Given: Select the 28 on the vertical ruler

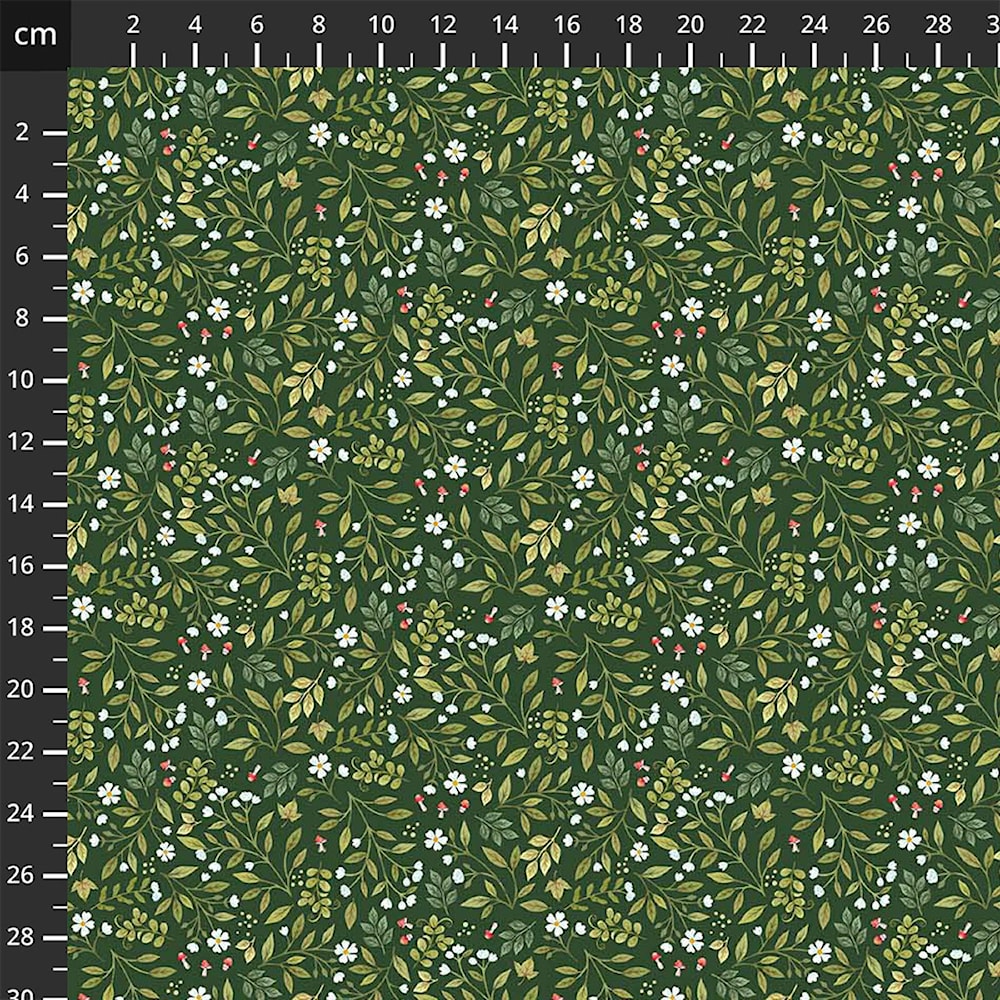Looking at the screenshot, I should (x=20, y=937).
